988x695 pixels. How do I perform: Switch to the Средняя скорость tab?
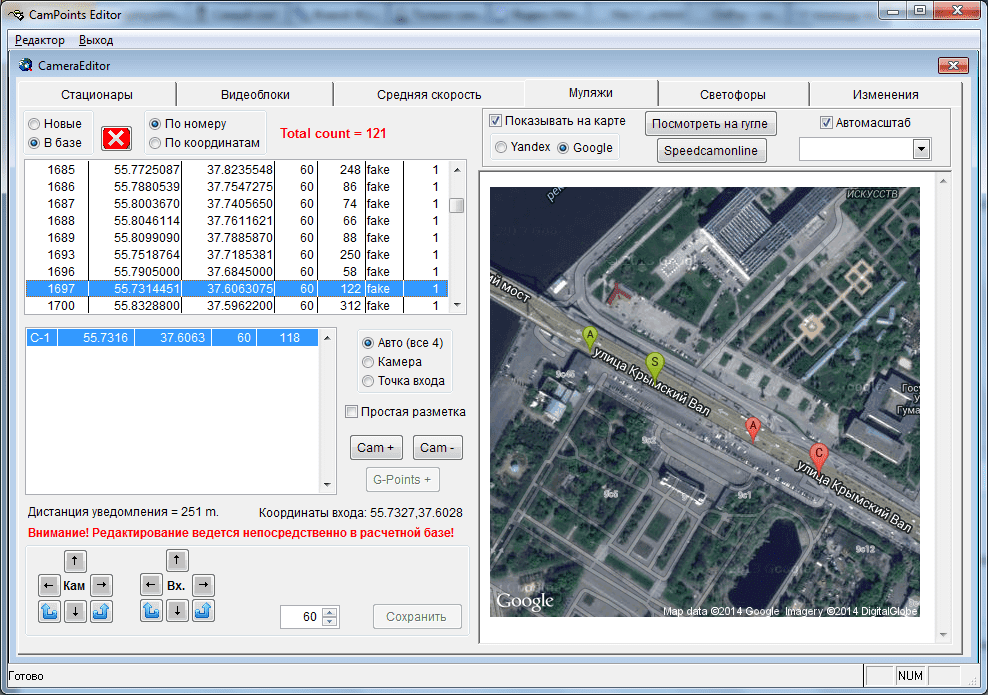pyautogui.click(x=429, y=95)
